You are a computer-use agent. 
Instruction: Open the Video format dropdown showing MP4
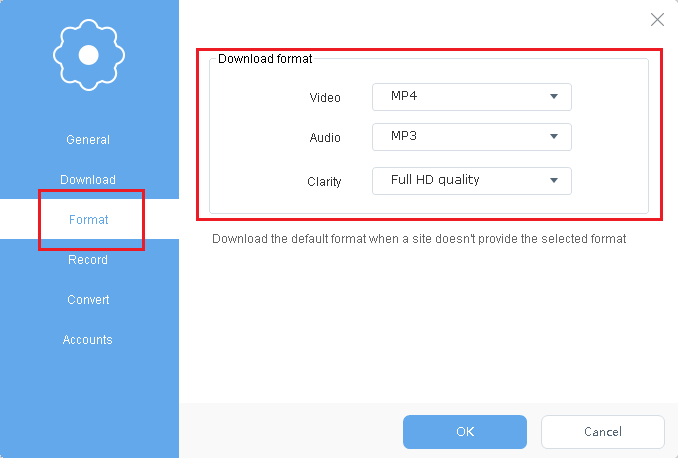(x=472, y=97)
